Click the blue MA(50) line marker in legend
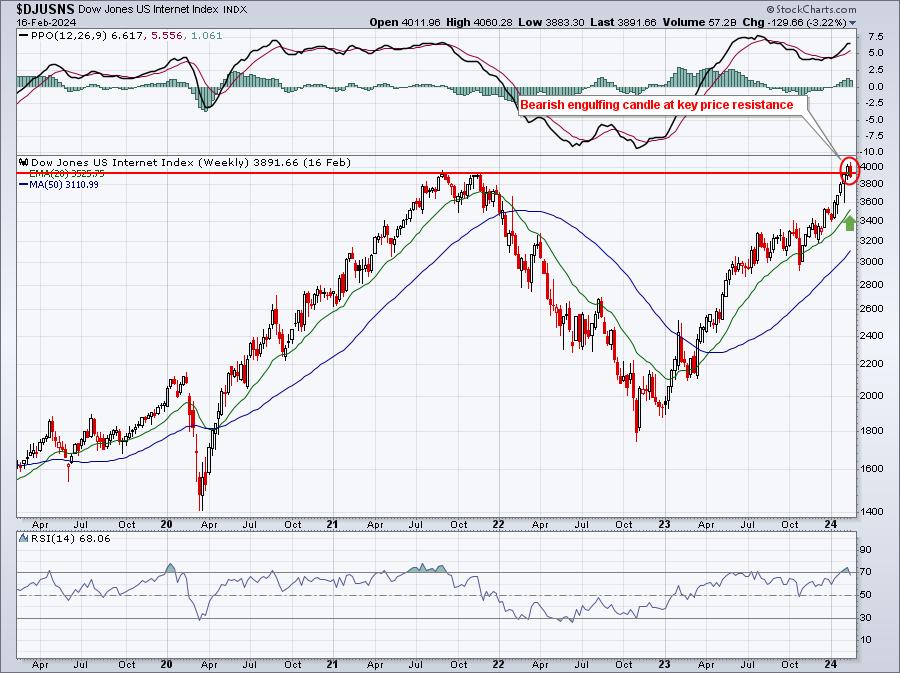The image size is (900, 673). click(24, 184)
